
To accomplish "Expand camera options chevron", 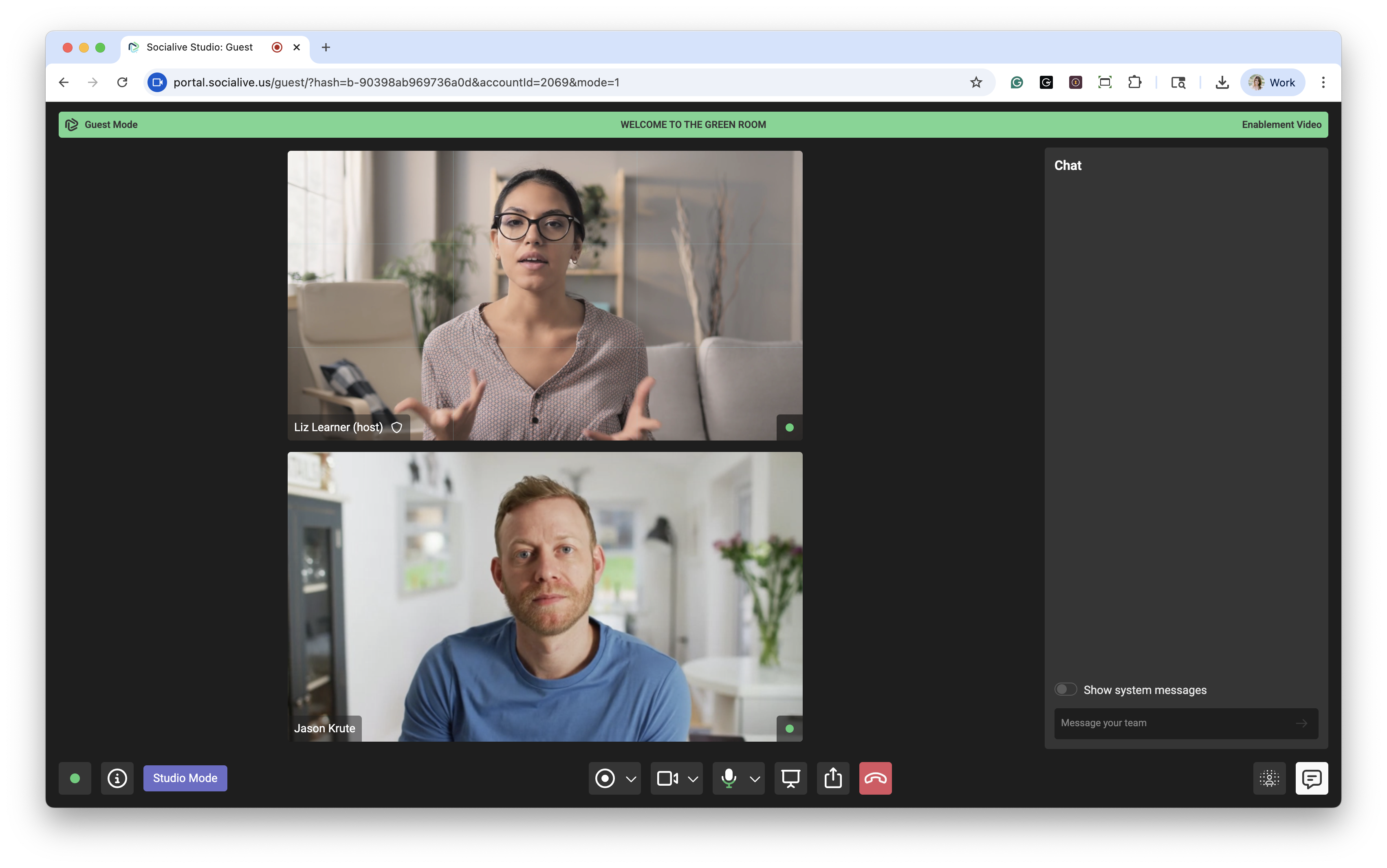I will (x=693, y=779).
